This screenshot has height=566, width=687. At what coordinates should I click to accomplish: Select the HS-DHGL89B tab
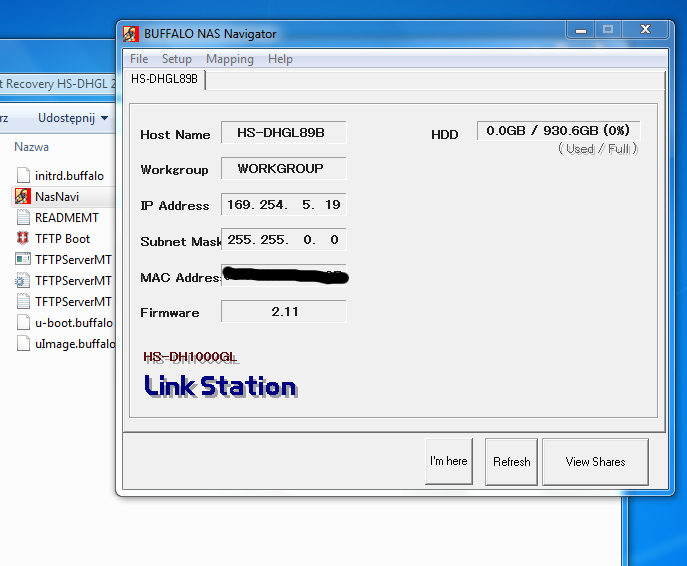coord(164,79)
